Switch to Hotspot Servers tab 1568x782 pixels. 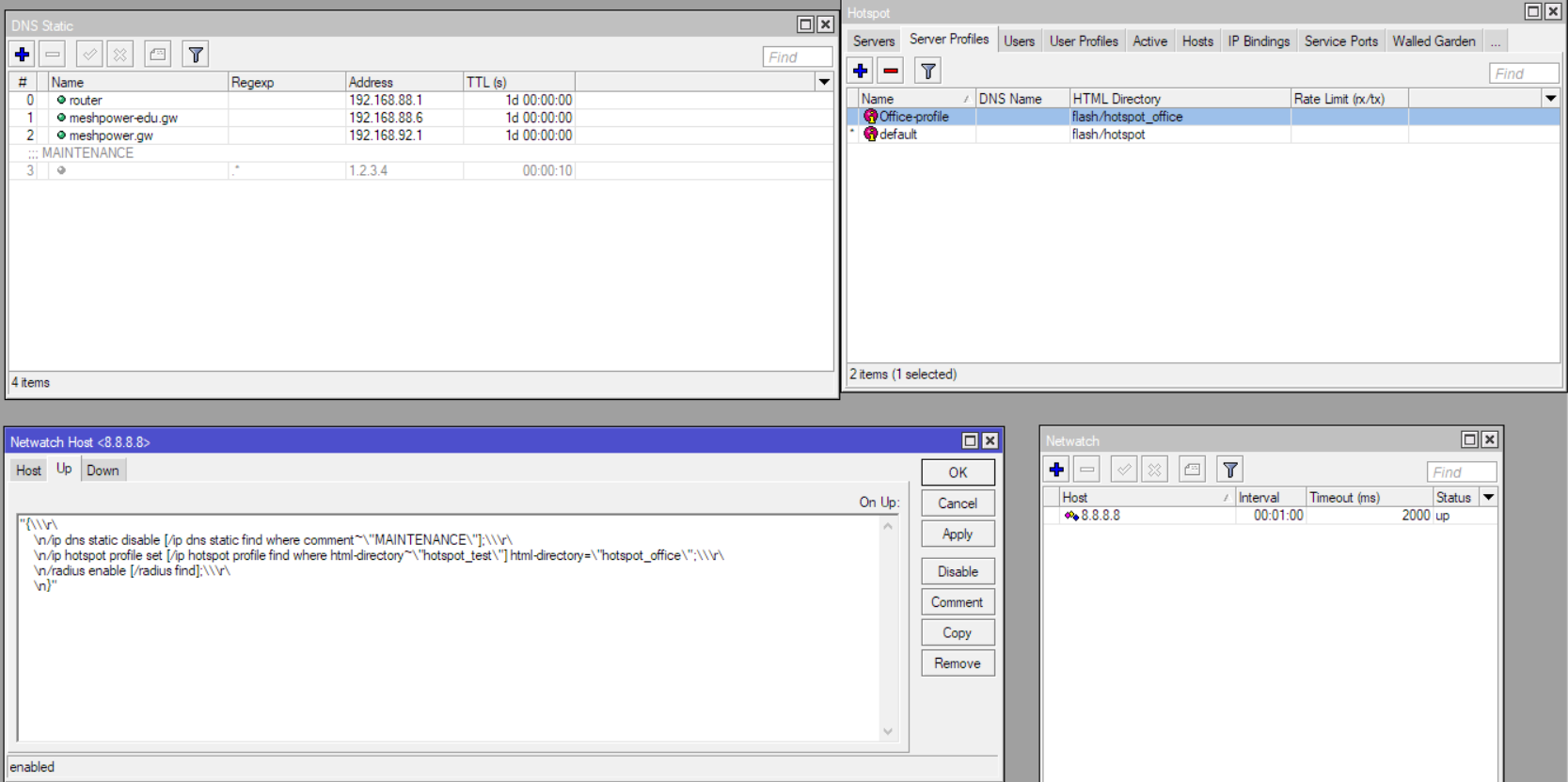tap(874, 41)
